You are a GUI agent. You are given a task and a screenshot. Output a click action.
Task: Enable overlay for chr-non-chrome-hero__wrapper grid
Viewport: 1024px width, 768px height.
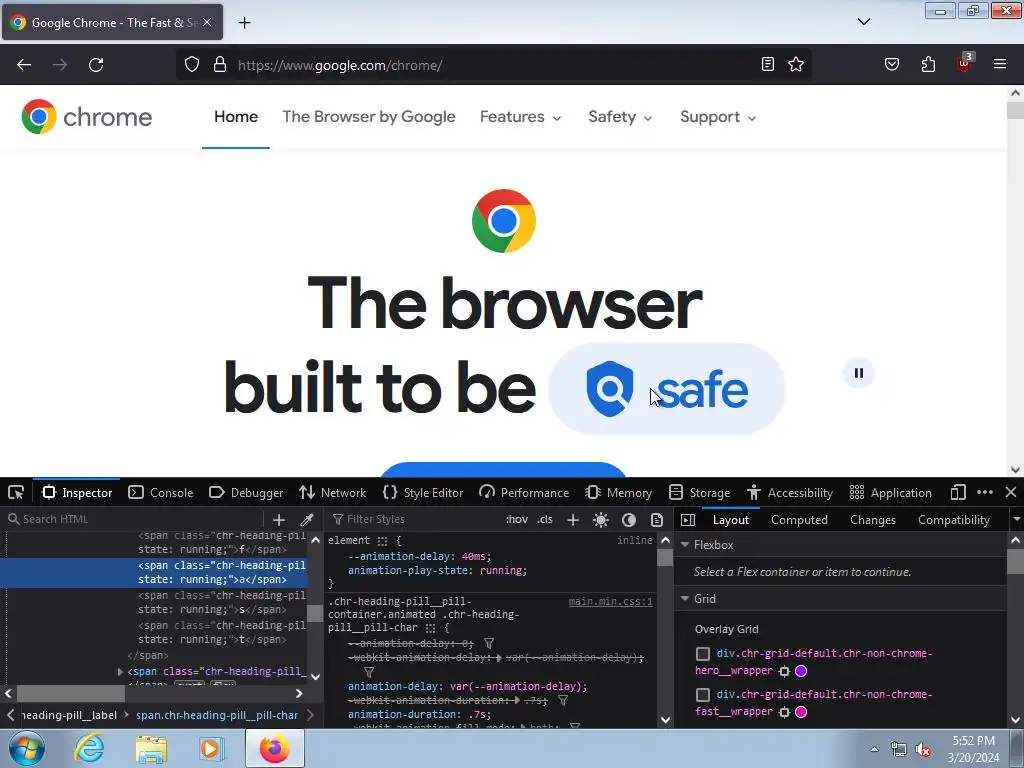(x=703, y=654)
